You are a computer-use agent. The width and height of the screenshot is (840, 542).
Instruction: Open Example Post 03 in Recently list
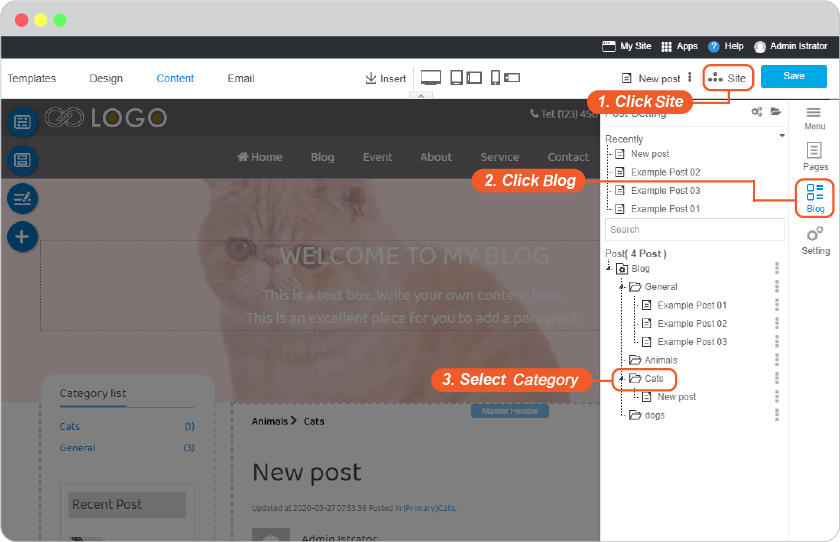(665, 190)
